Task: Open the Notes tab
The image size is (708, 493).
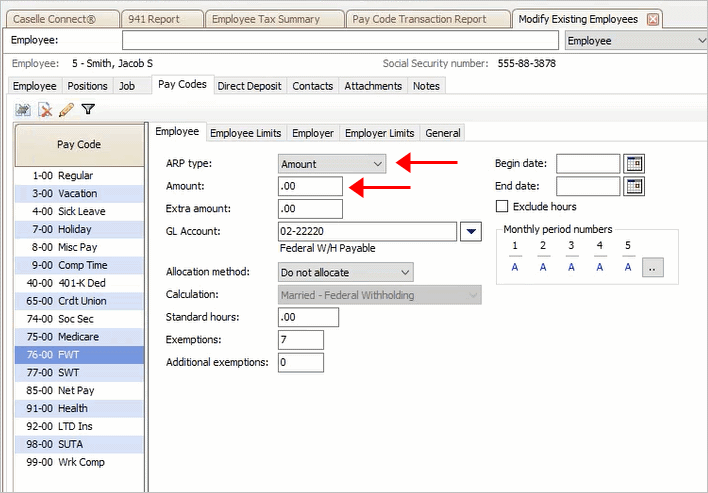Action: click(426, 86)
